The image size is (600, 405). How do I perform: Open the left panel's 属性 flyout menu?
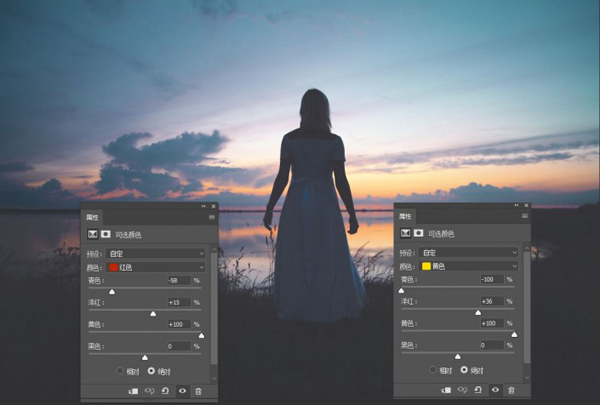coord(212,217)
